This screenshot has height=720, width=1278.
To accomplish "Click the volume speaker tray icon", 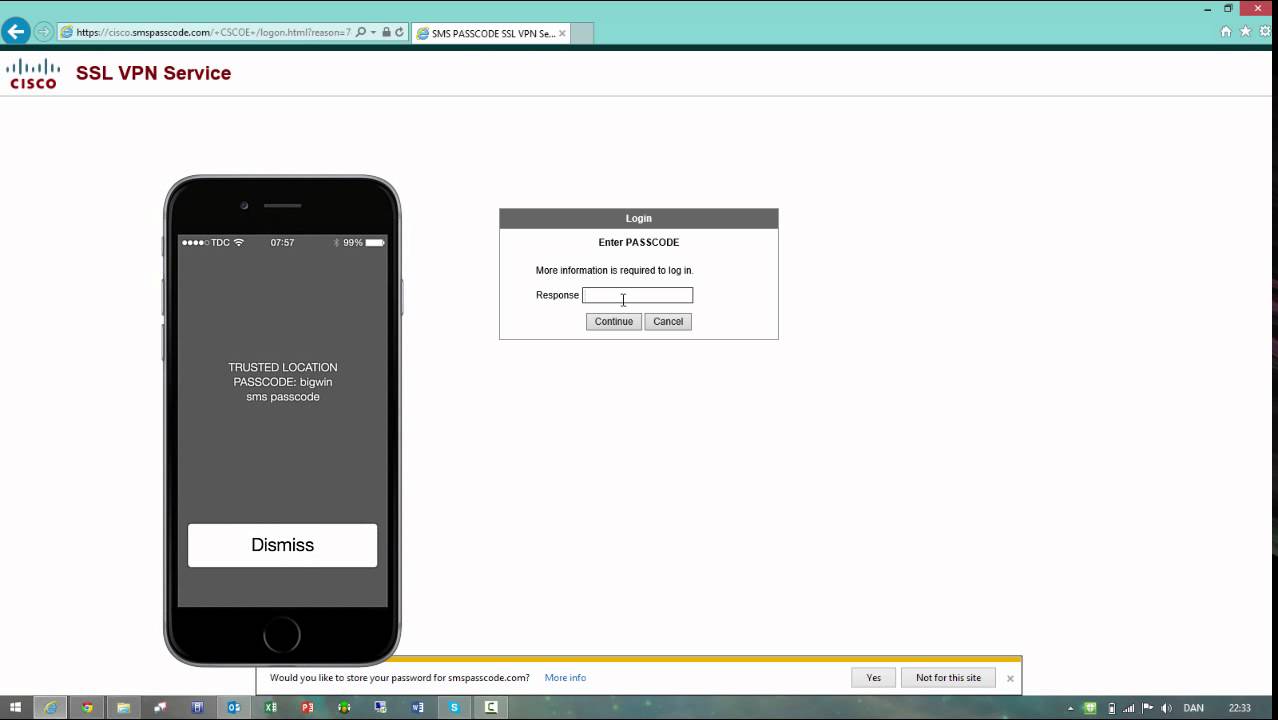I will coord(1166,708).
